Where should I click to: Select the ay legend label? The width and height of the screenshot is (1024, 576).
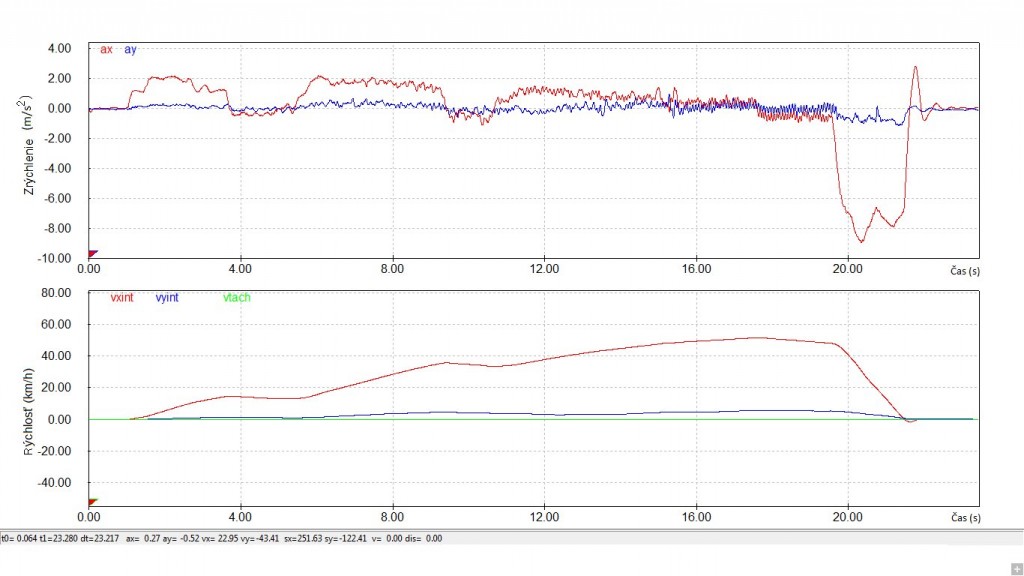pyautogui.click(x=130, y=50)
